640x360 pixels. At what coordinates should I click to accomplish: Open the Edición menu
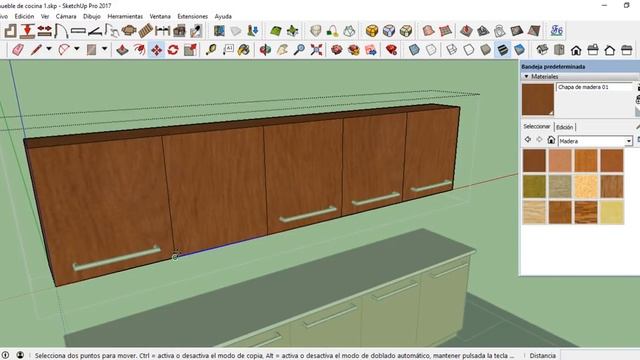click(x=24, y=16)
